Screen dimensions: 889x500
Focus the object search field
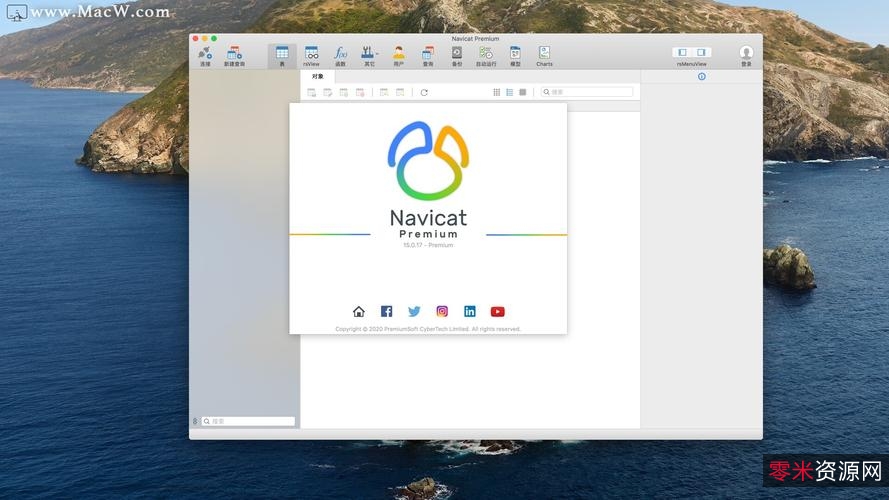point(586,92)
